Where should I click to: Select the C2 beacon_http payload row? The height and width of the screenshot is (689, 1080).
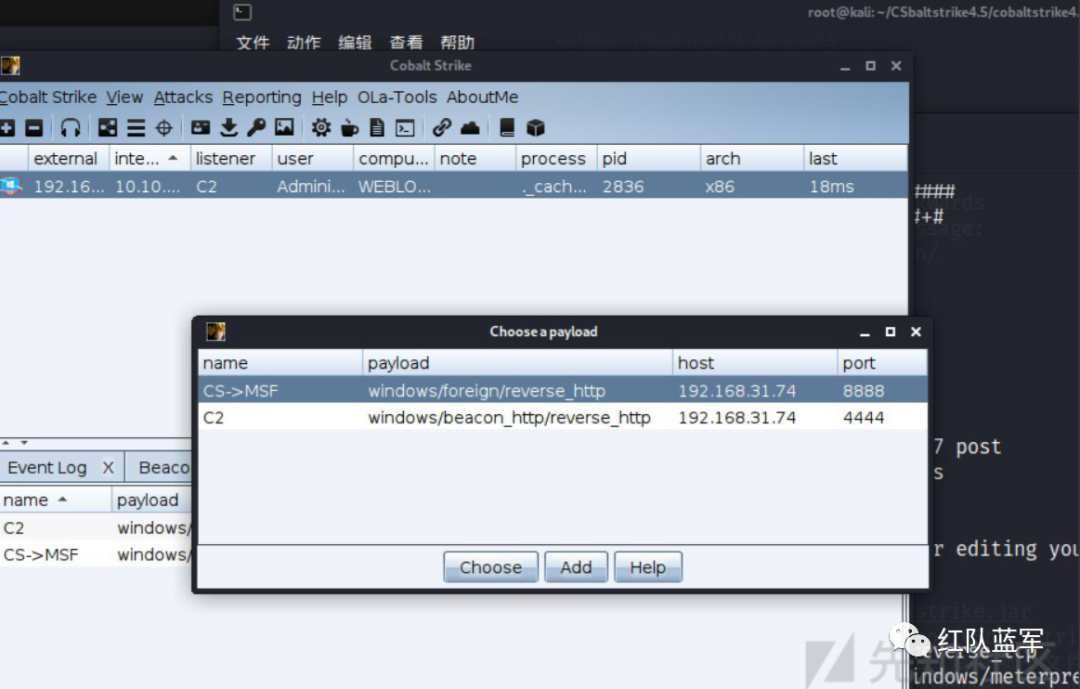(x=562, y=418)
